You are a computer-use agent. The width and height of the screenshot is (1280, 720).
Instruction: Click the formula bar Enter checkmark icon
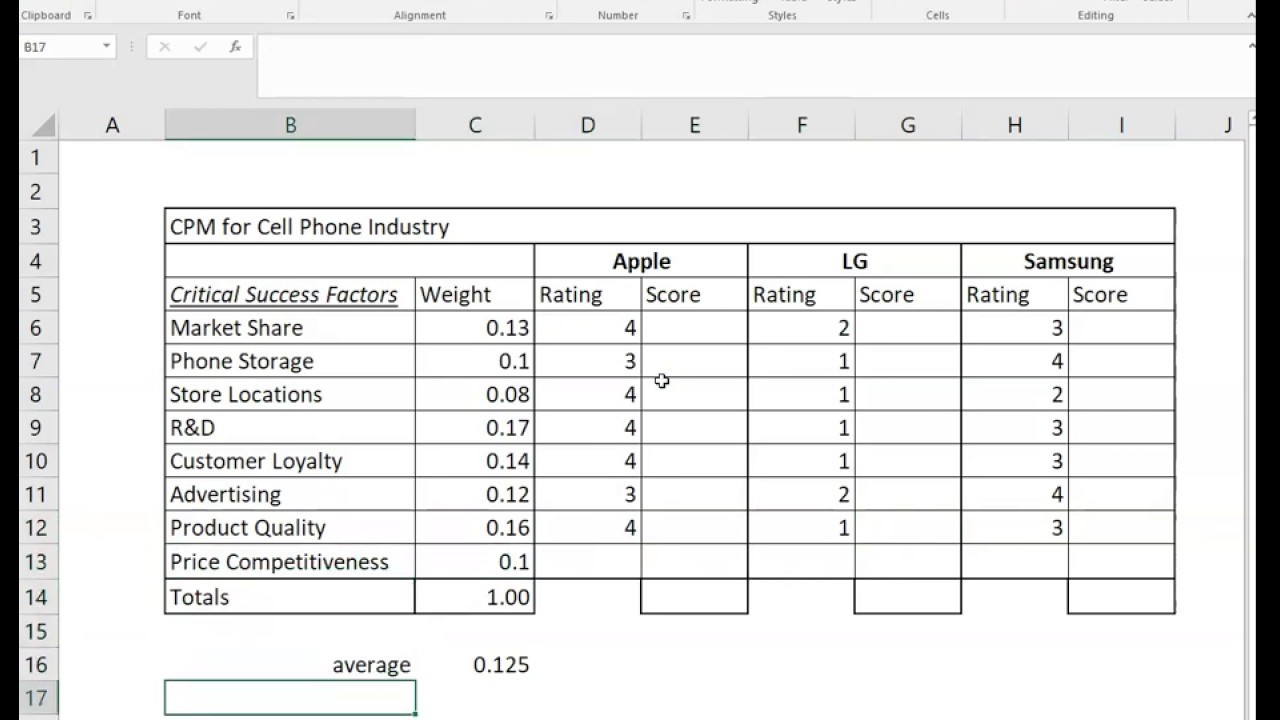[x=200, y=47]
